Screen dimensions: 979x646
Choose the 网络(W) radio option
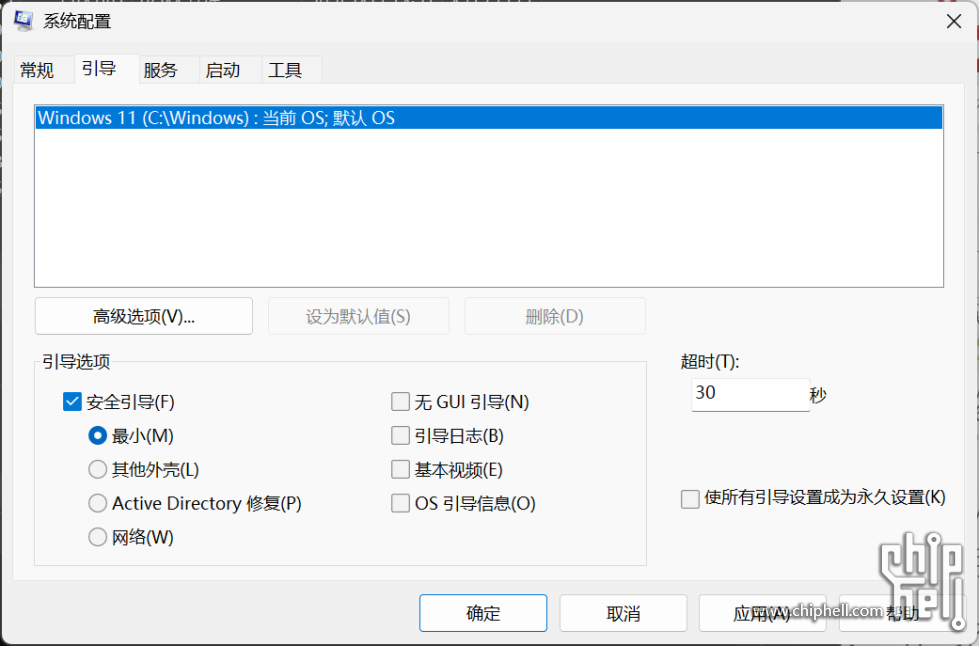97,537
